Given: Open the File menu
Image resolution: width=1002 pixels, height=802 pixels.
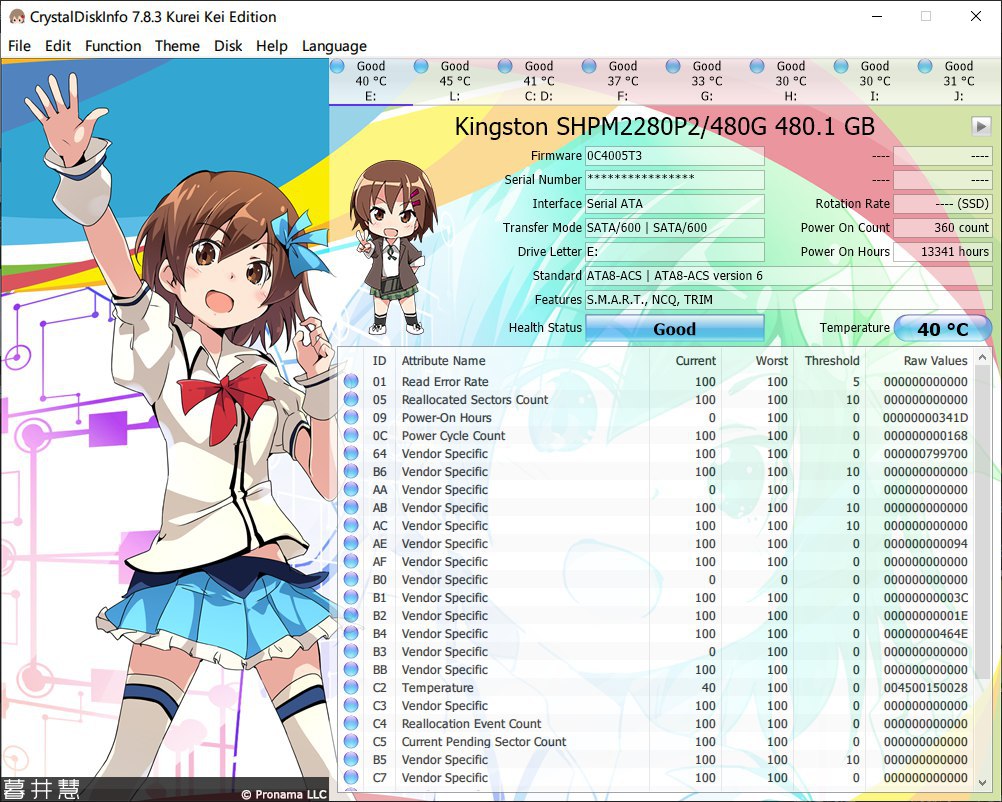Looking at the screenshot, I should (19, 46).
